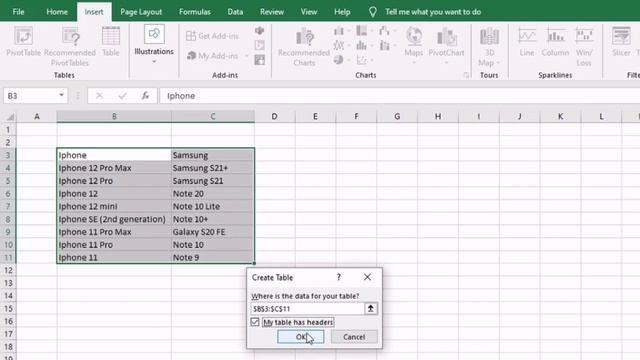Click the range input in Create Table
Viewport: 640px width, 360px height.
[307, 309]
